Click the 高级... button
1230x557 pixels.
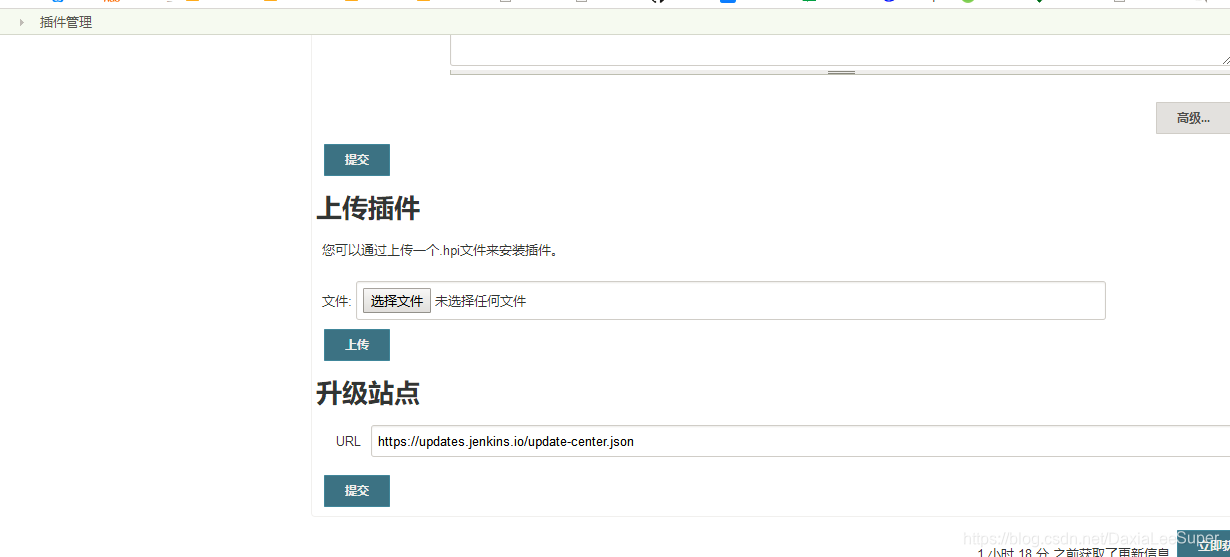coord(1193,118)
